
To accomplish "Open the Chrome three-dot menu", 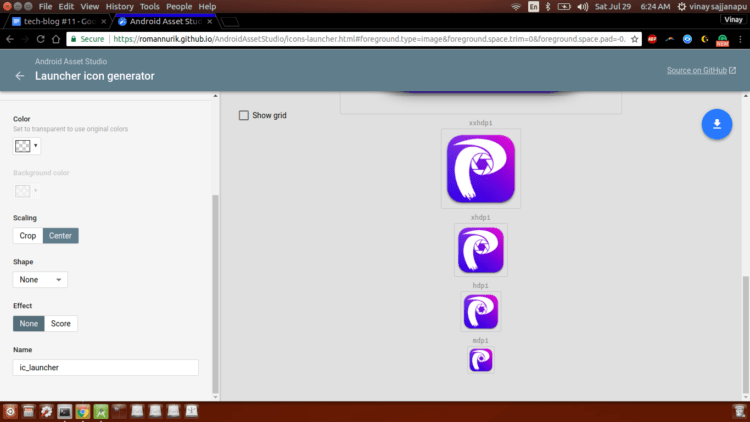I will pyautogui.click(x=740, y=39).
